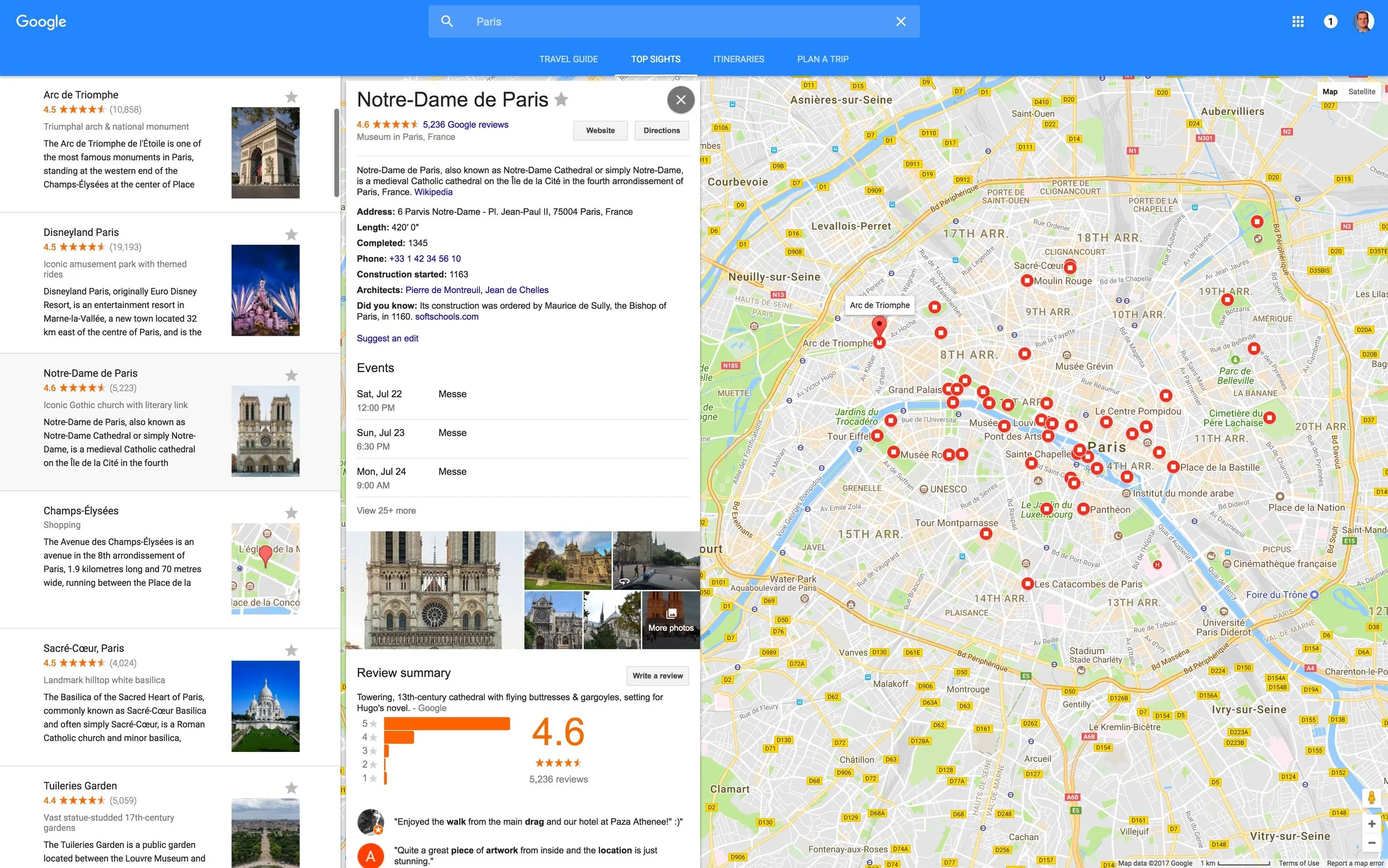The height and width of the screenshot is (868, 1388).
Task: Switch map to Satellite view
Action: [1361, 92]
